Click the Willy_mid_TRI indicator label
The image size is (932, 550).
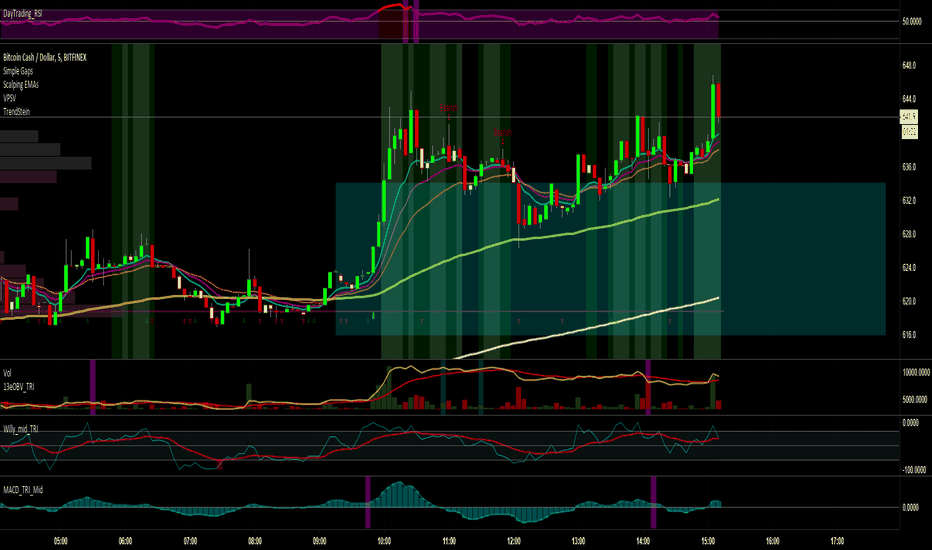(x=21, y=429)
